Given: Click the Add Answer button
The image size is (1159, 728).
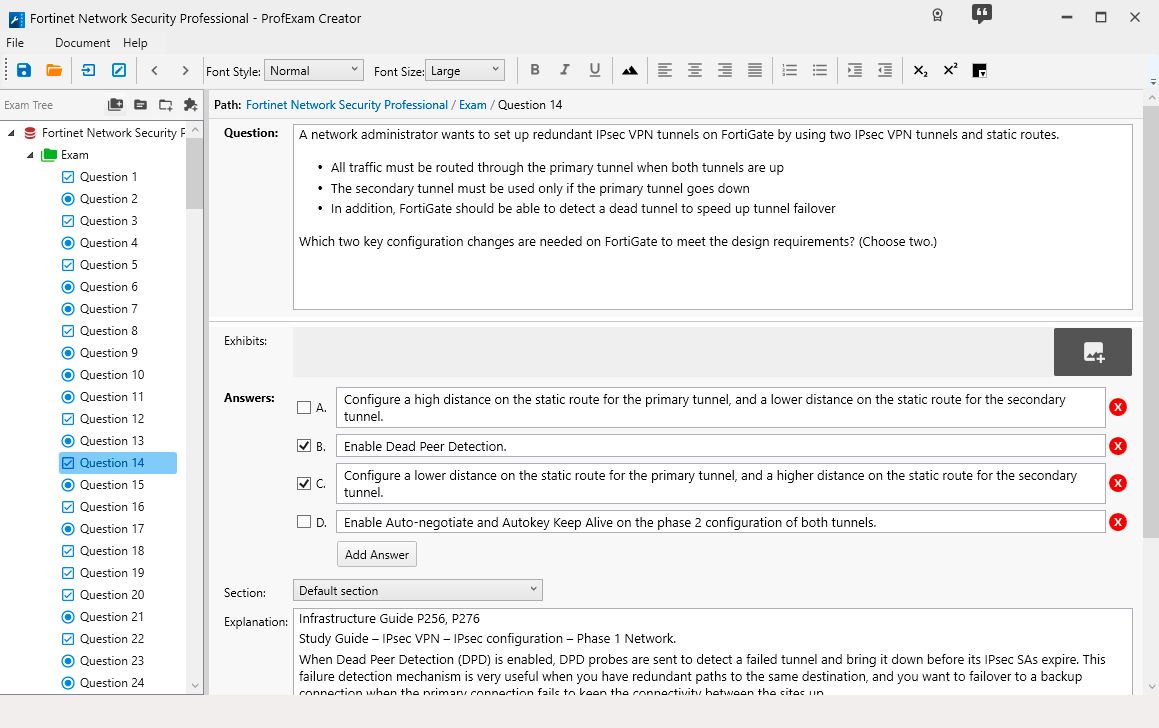Looking at the screenshot, I should [376, 553].
